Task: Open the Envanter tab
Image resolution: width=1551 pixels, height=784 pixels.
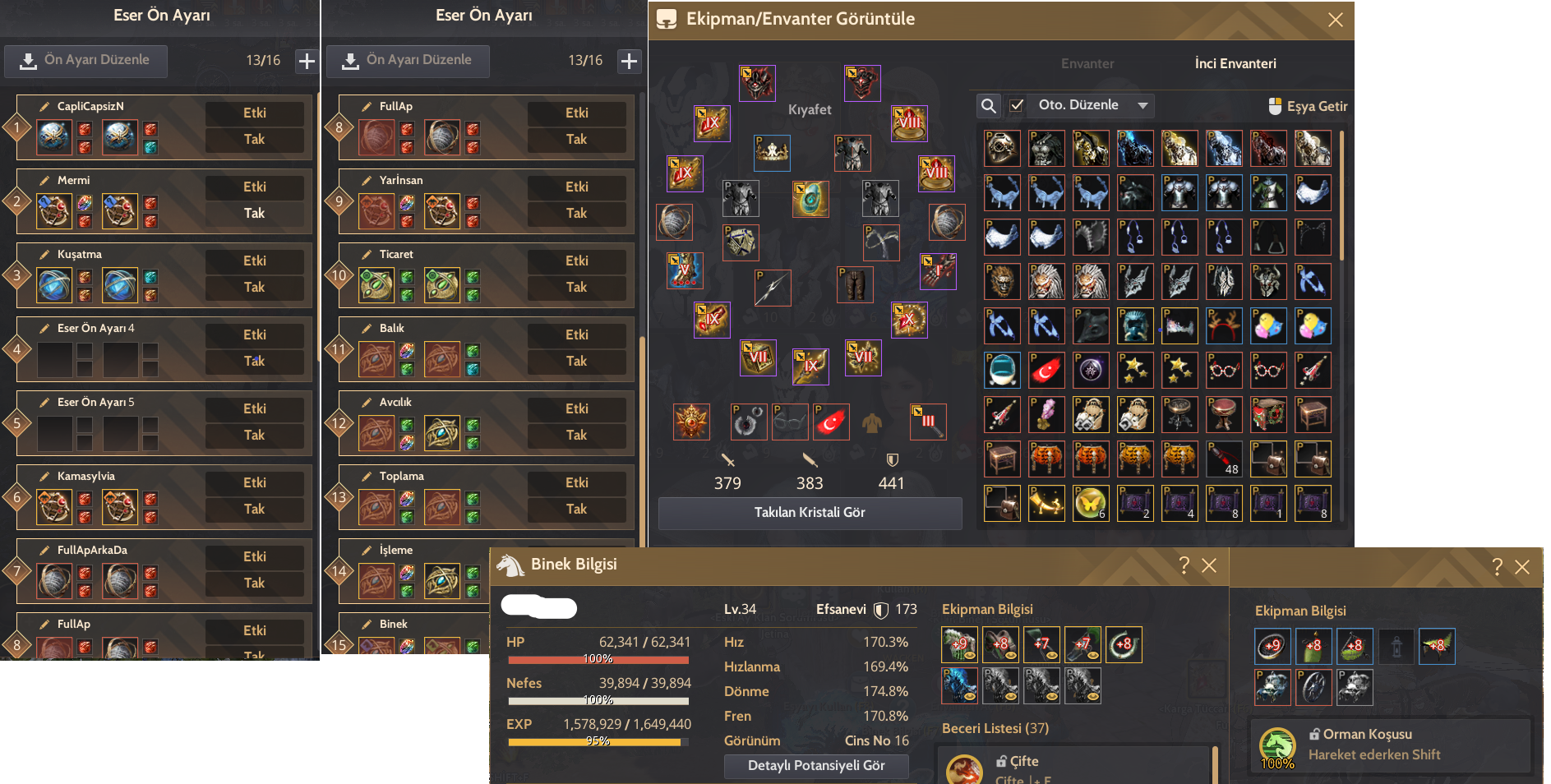Action: pos(1087,63)
